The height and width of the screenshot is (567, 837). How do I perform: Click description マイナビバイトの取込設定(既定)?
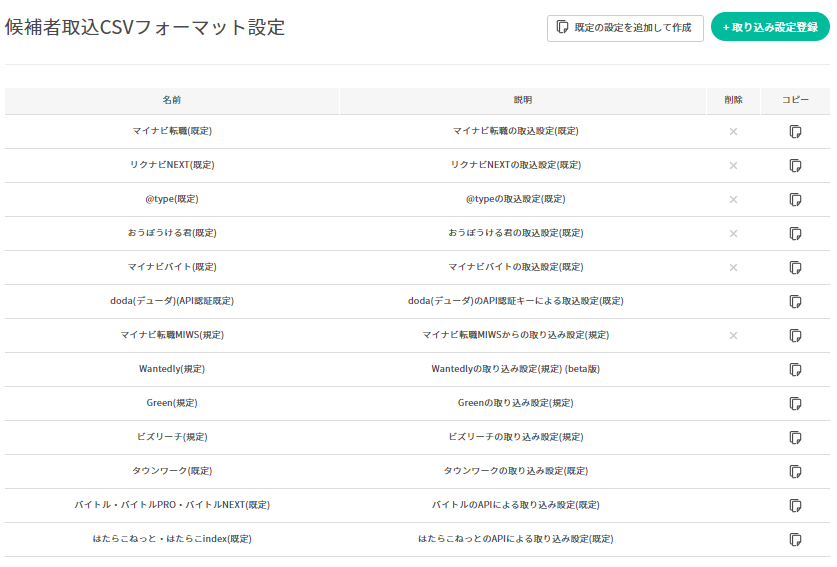pyautogui.click(x=516, y=267)
